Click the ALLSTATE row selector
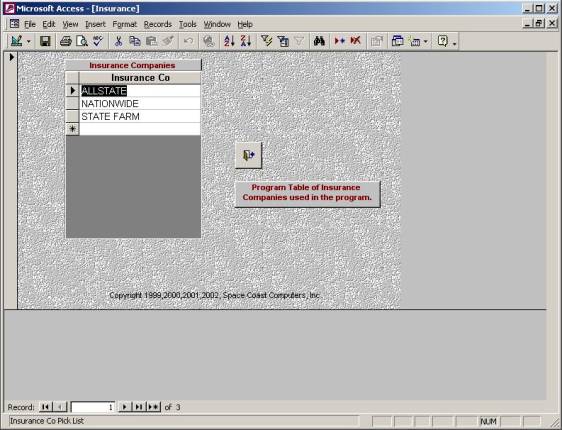This screenshot has width=562, height=430. [72, 91]
